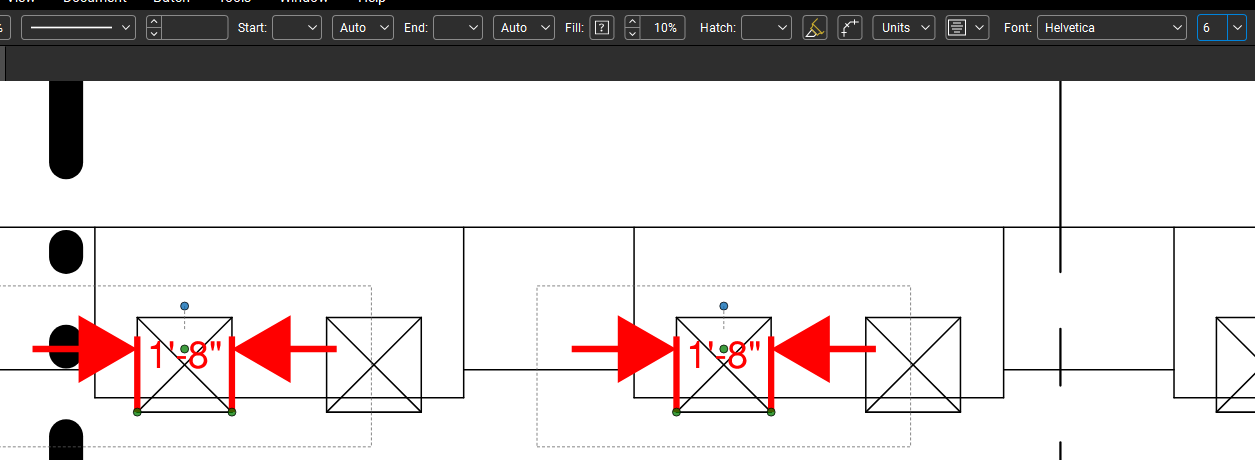The image size is (1255, 460).
Task: Select the right 1'-8" measurement text
Action: point(725,355)
